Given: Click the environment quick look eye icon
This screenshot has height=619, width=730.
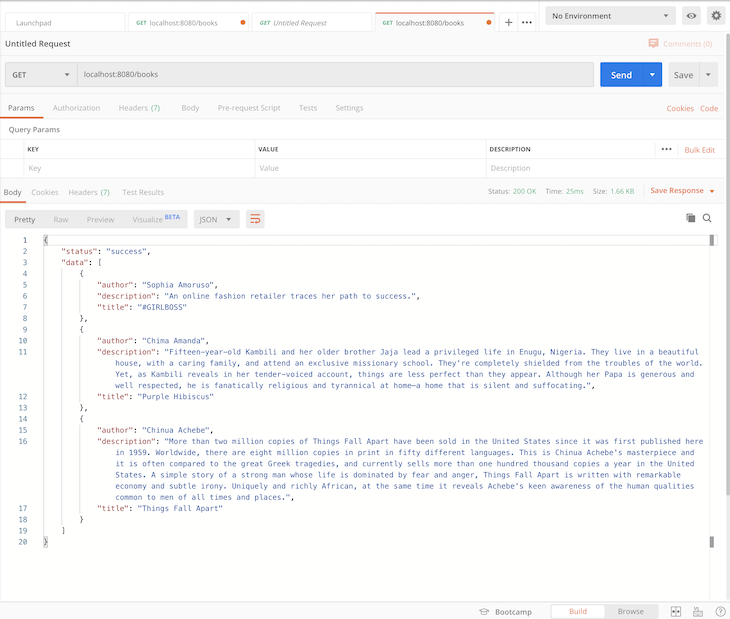Looking at the screenshot, I should [x=691, y=16].
